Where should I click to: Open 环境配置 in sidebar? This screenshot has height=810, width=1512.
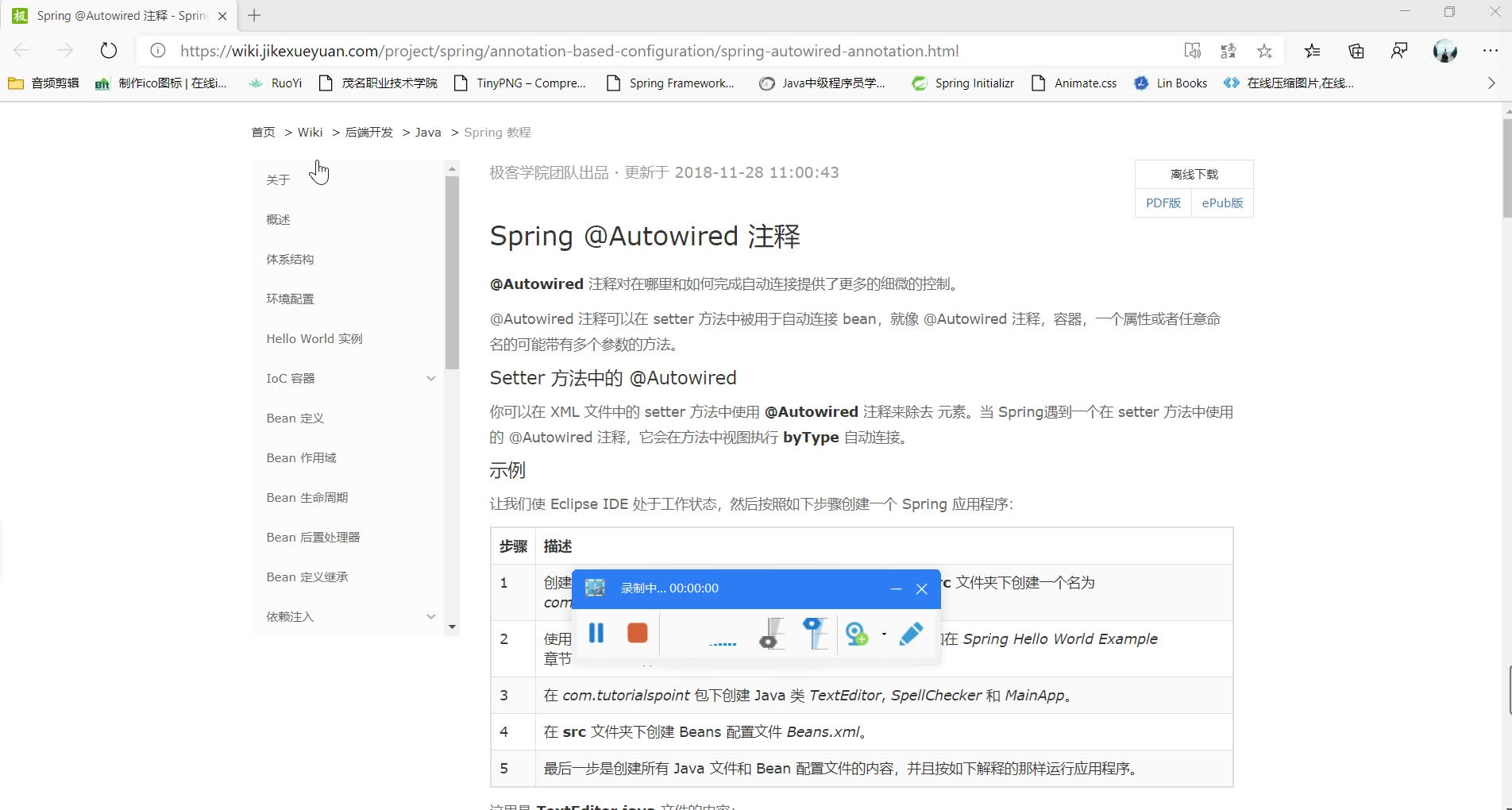tap(290, 299)
